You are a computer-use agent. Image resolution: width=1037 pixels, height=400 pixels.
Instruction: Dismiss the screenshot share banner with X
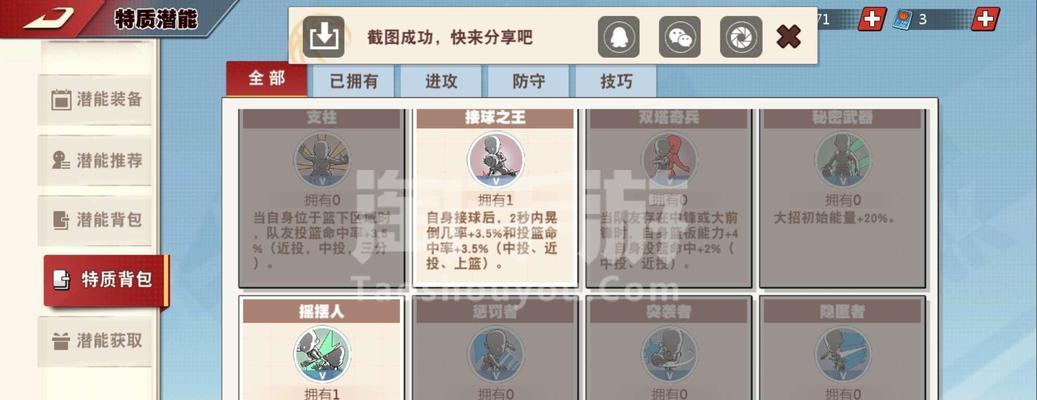(x=788, y=36)
